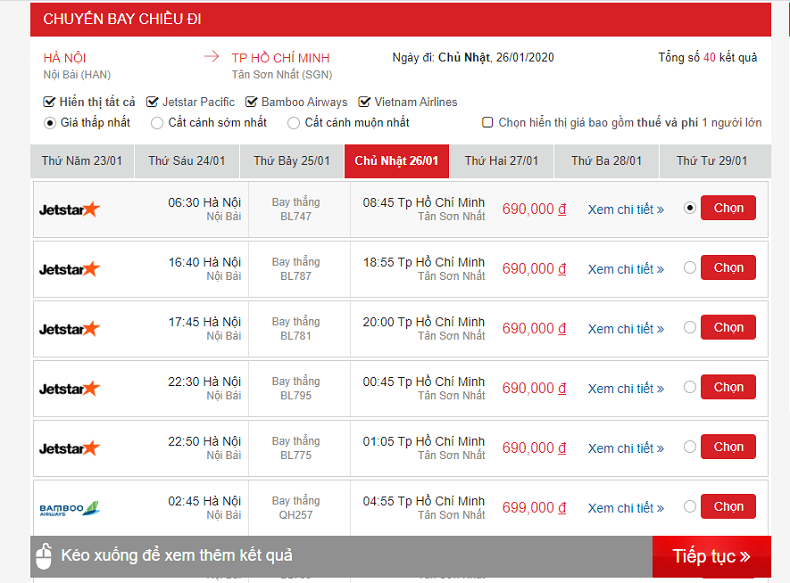Uncheck Vietnam Airlines airline filter
This screenshot has height=583, width=790.
click(x=364, y=102)
